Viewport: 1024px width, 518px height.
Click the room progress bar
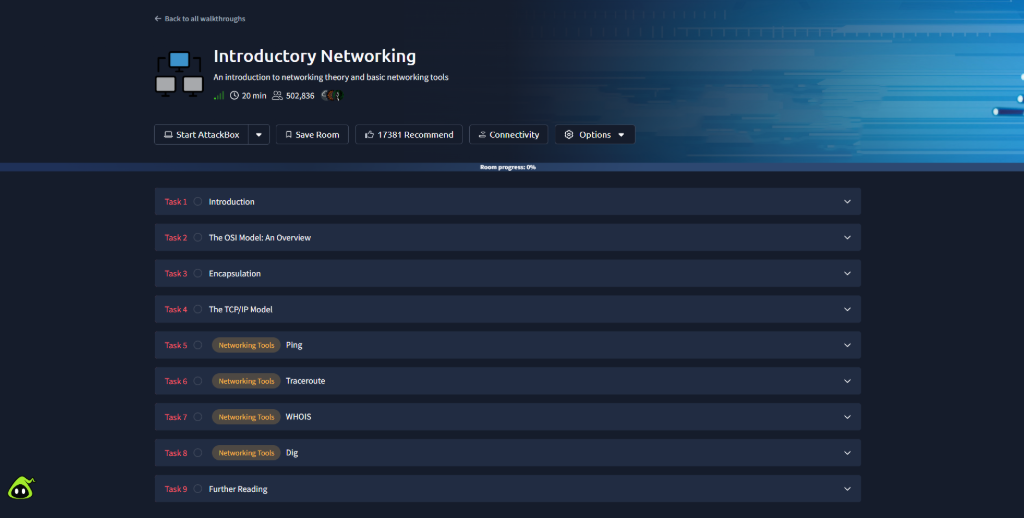(x=512, y=167)
